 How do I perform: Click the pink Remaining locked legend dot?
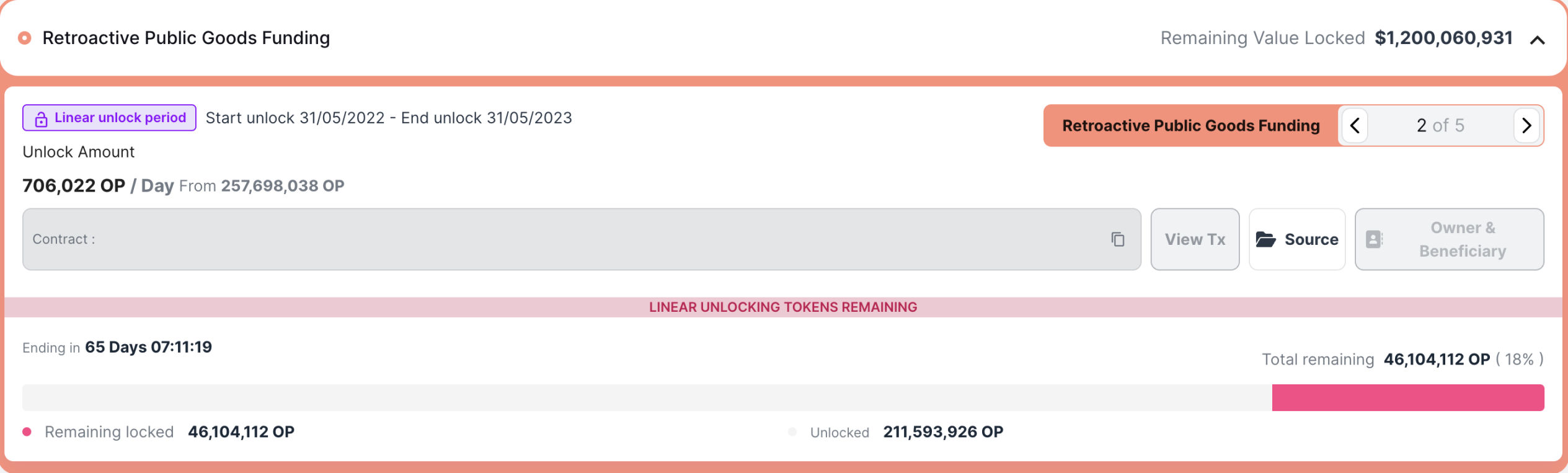[27, 432]
